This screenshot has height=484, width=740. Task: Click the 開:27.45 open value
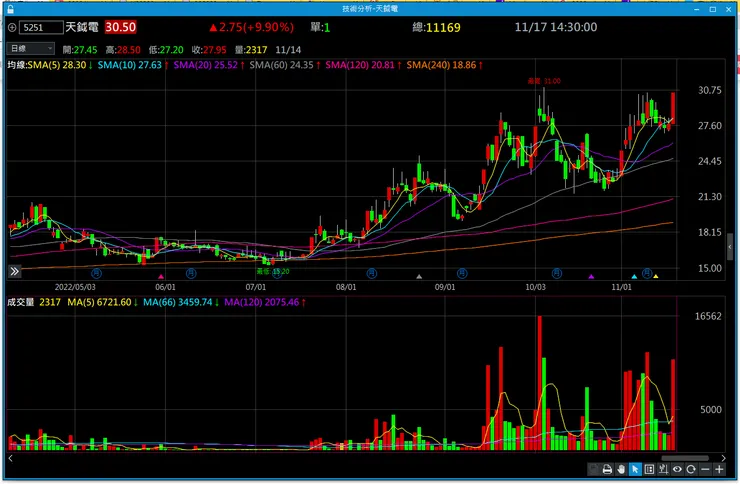[x=80, y=50]
